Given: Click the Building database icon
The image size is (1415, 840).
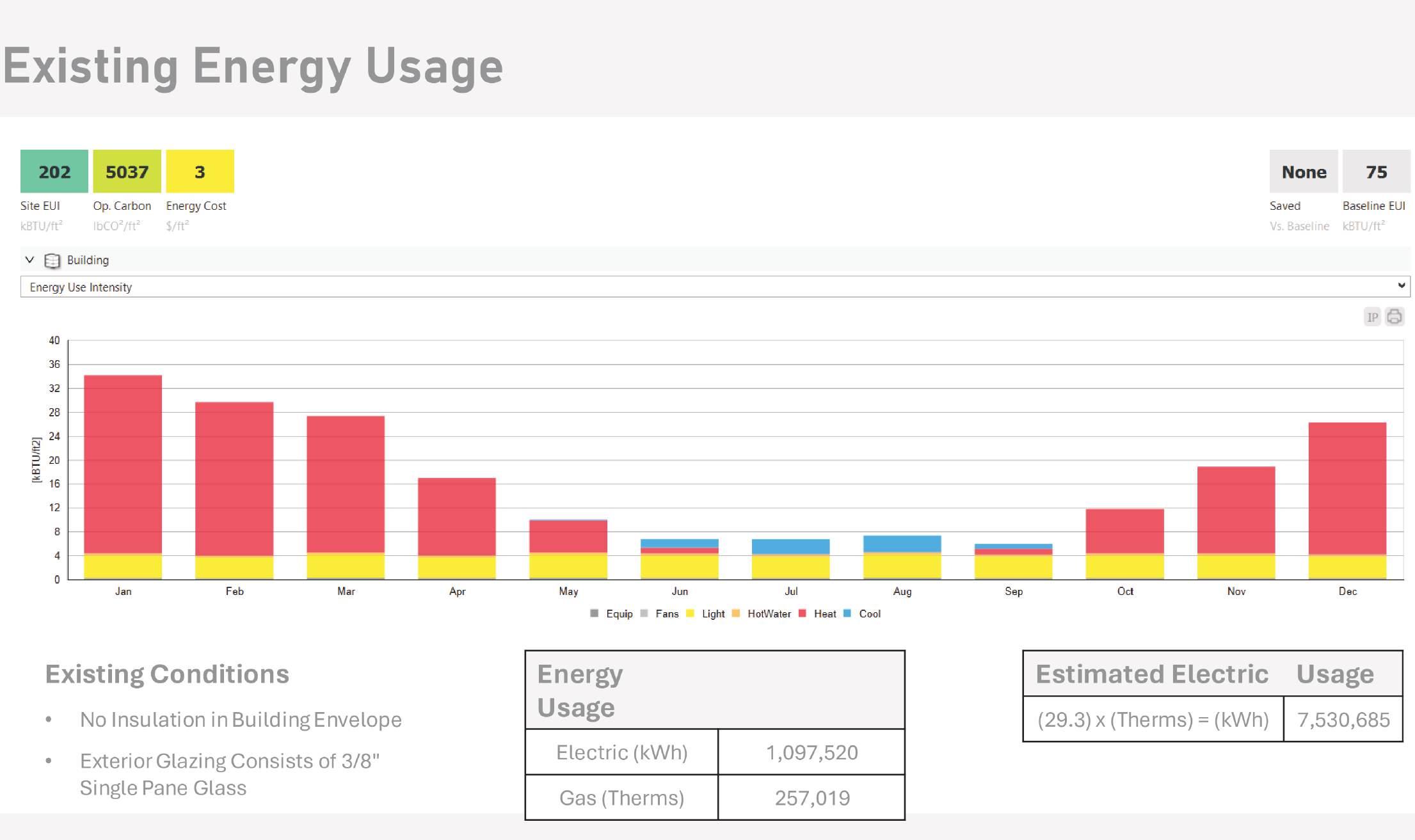Looking at the screenshot, I should point(52,260).
